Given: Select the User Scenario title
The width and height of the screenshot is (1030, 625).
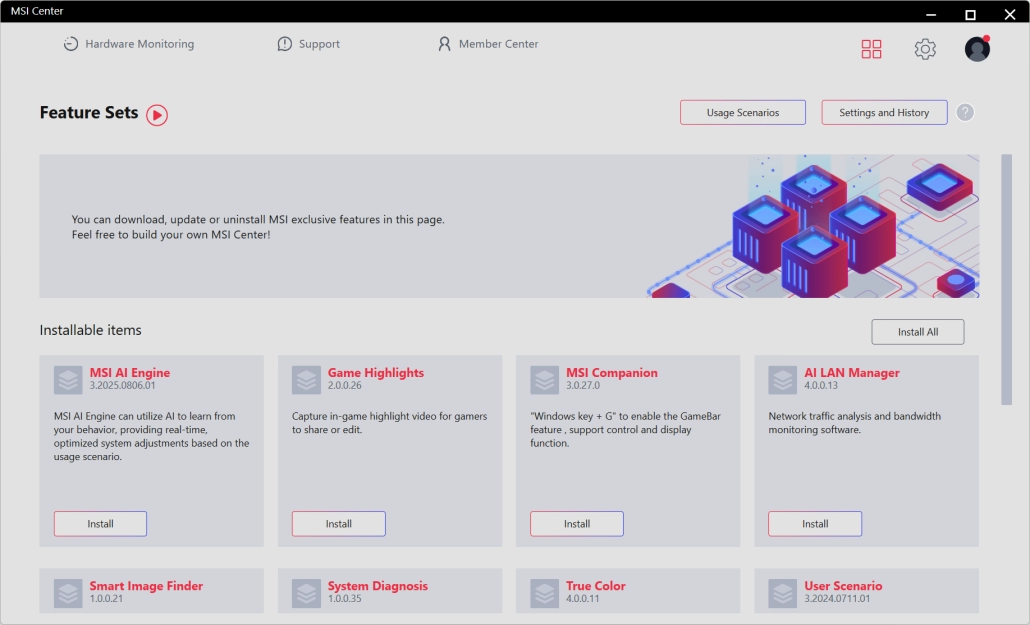Looking at the screenshot, I should coord(843,586).
